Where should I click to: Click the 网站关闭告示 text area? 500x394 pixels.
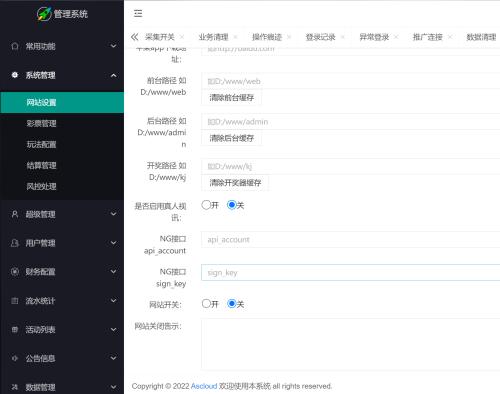pyautogui.click(x=351, y=344)
